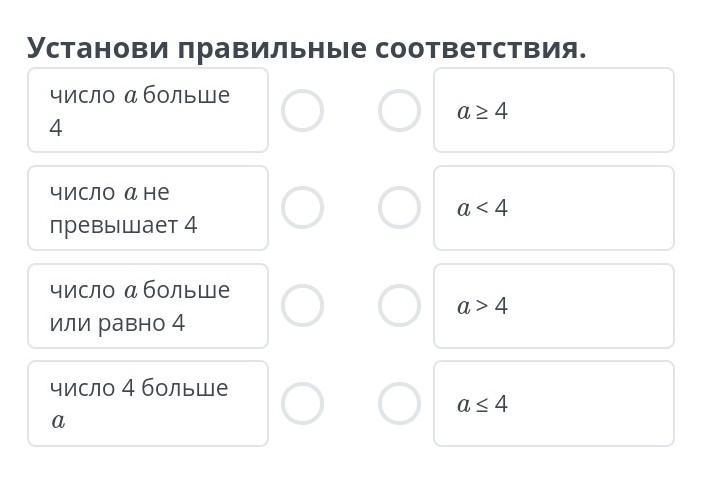Image resolution: width=711 pixels, height=496 pixels.
Task: Click the 'число 4 больше a' statement card
Action: pos(148,403)
